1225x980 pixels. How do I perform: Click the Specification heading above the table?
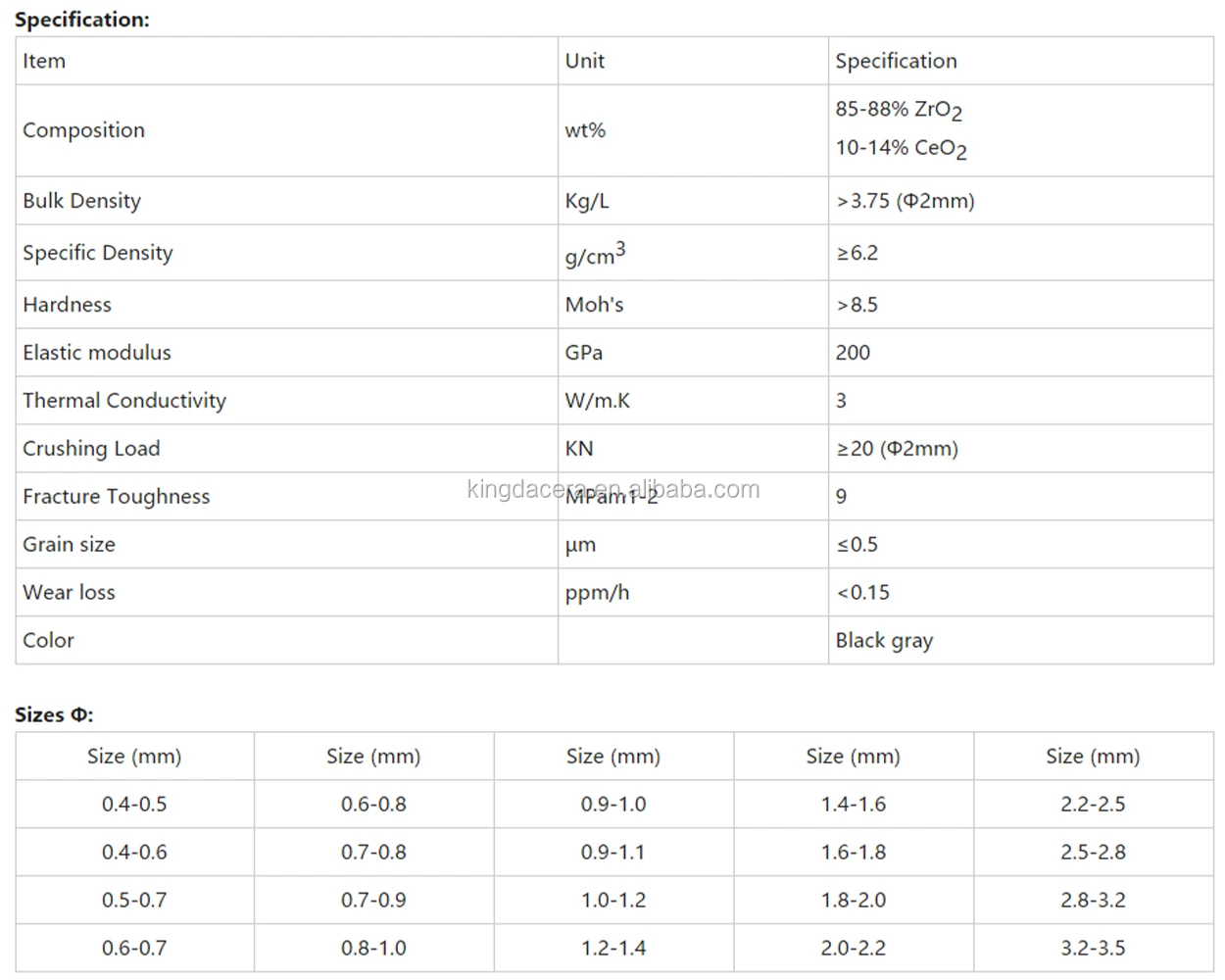click(x=82, y=20)
